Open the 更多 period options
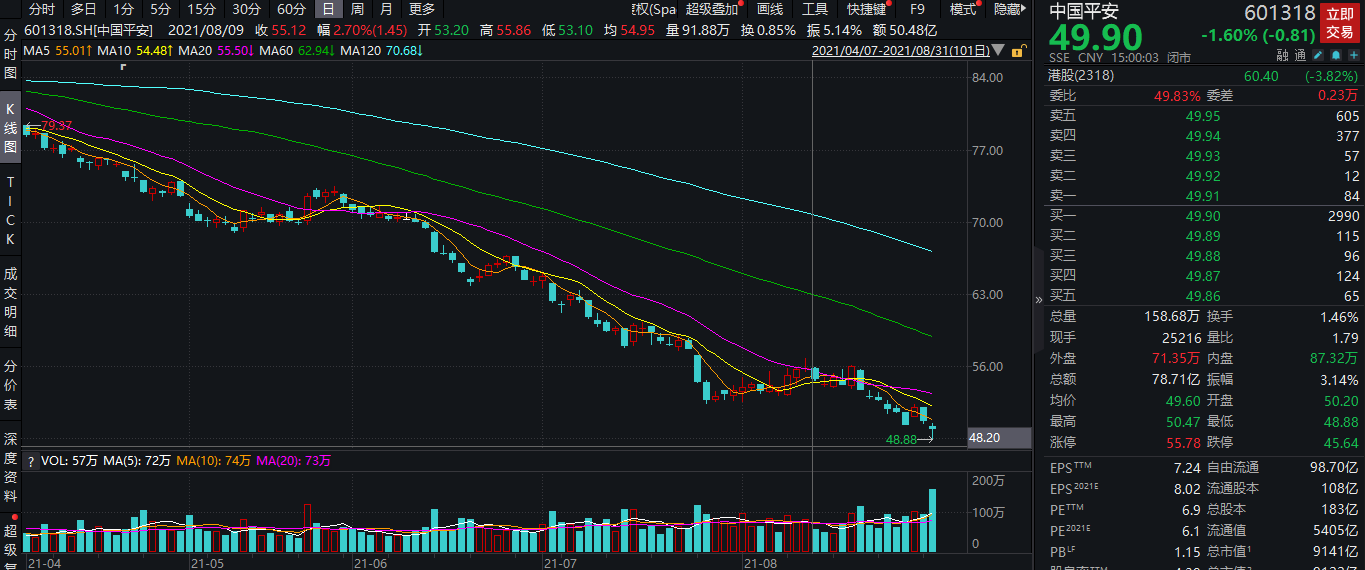This screenshot has width=1365, height=570. tap(423, 9)
